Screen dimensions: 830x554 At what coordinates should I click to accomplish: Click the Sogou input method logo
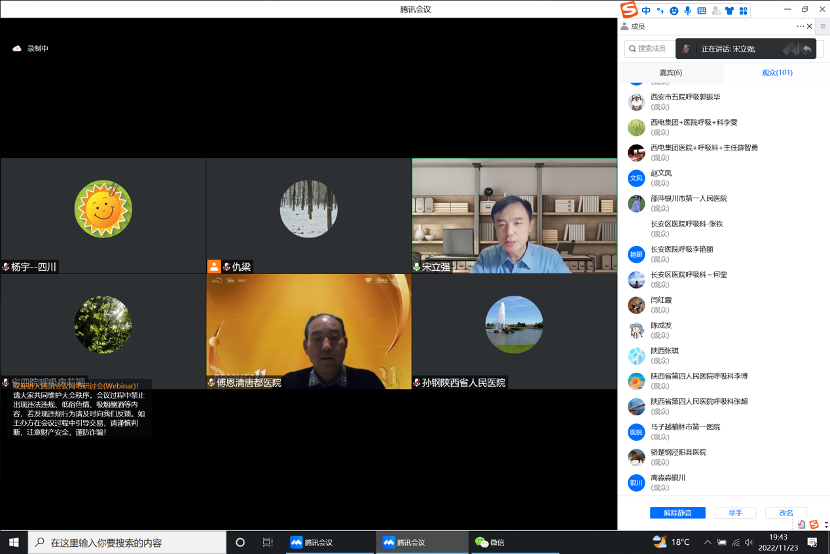click(x=629, y=10)
